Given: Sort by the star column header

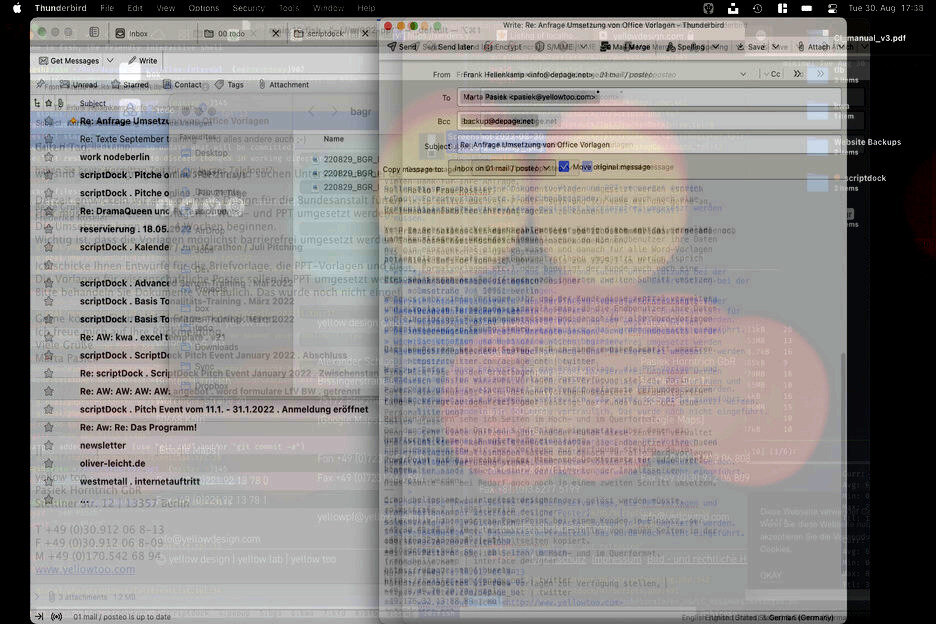Looking at the screenshot, I should click(x=49, y=103).
